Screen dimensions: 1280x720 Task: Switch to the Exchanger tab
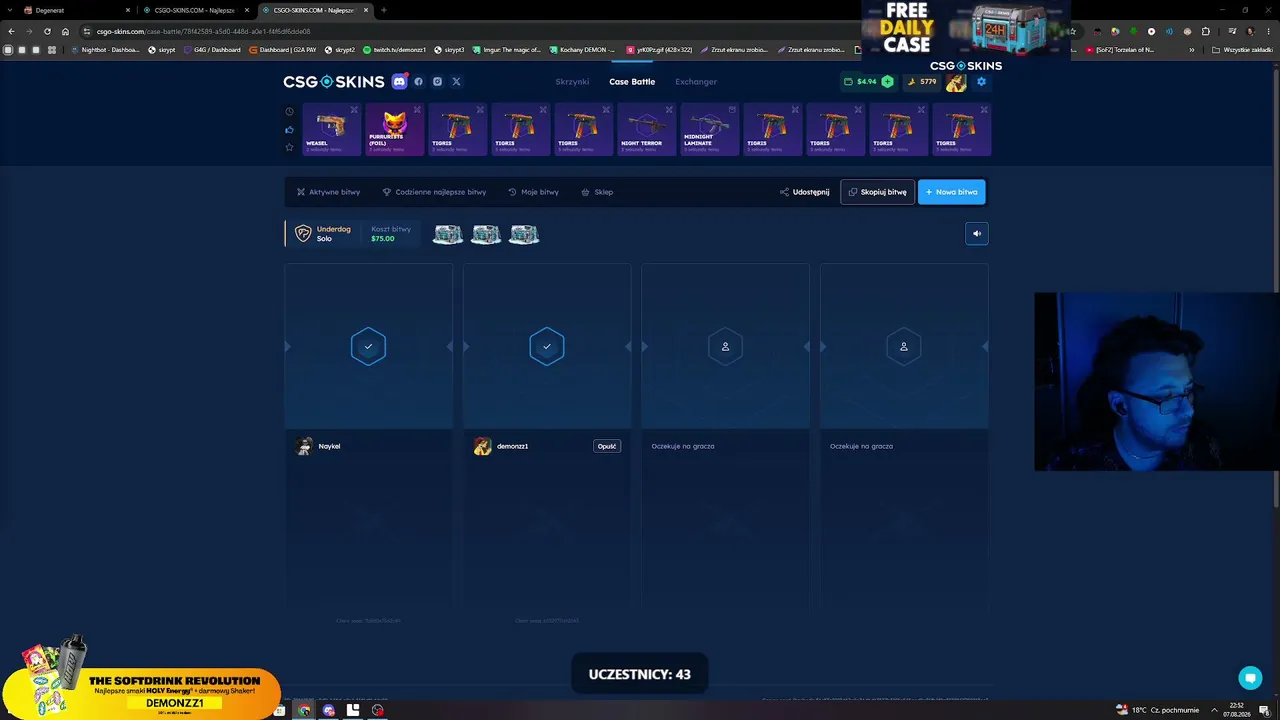point(696,82)
